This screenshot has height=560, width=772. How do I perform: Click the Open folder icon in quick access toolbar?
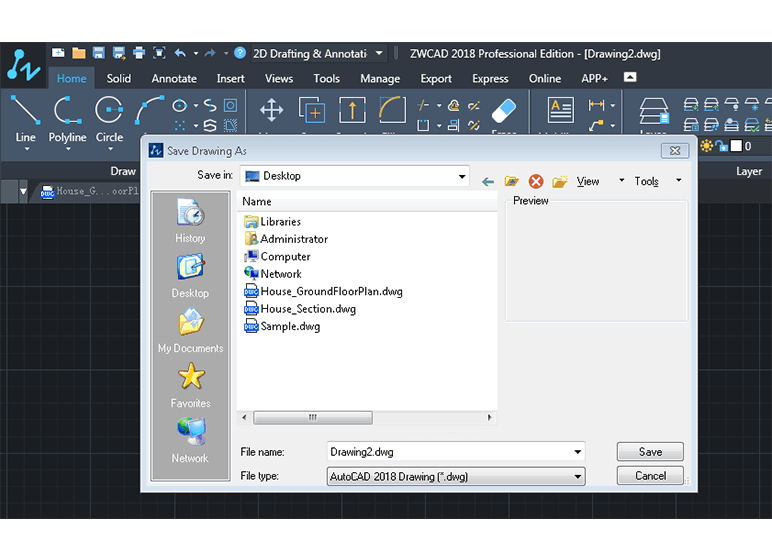79,53
